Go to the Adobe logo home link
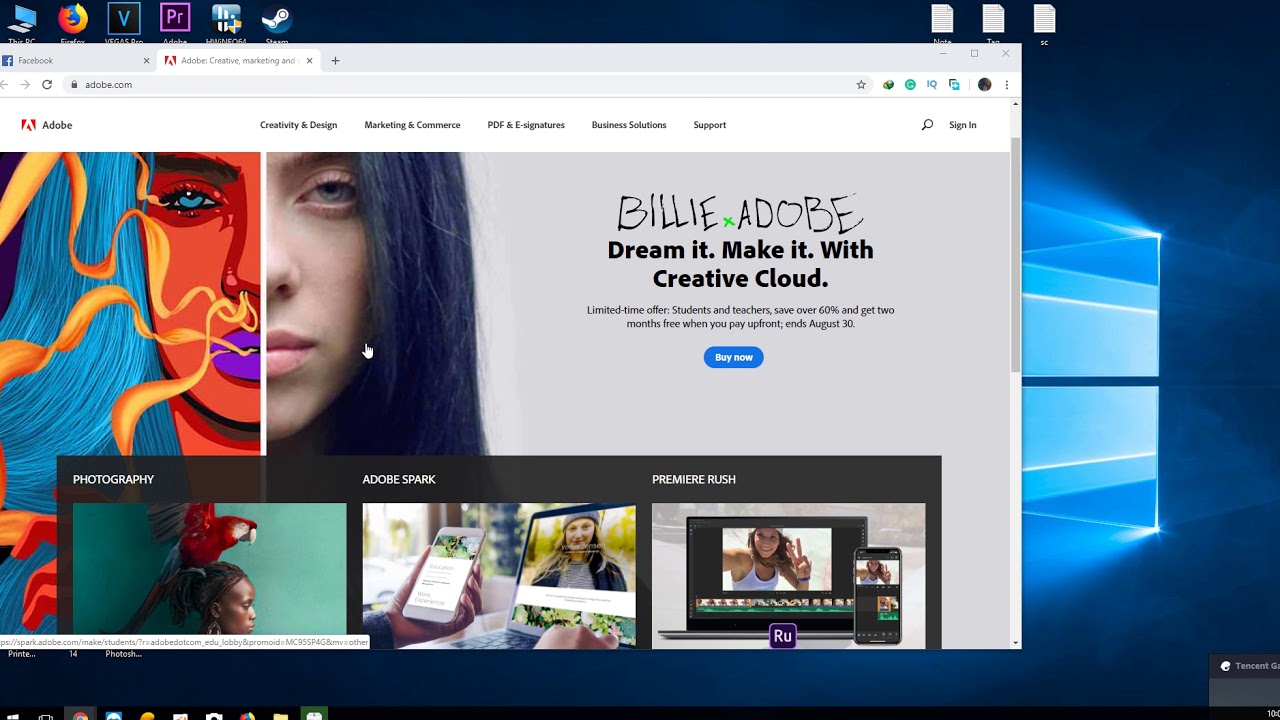 click(47, 125)
